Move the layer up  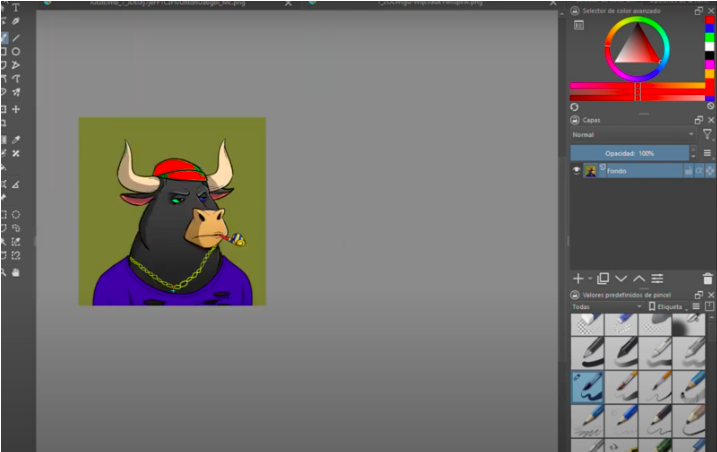[x=639, y=278]
